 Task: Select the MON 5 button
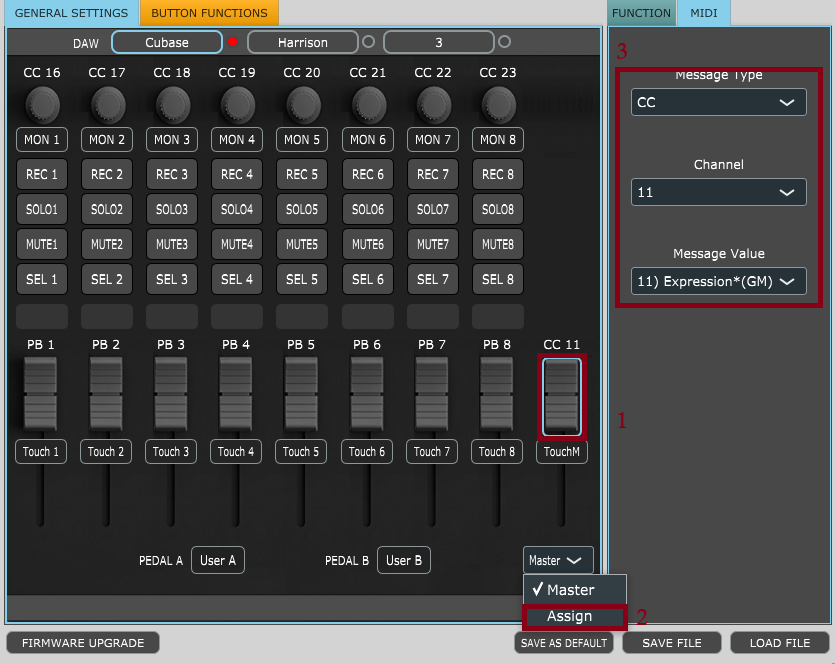pyautogui.click(x=301, y=140)
